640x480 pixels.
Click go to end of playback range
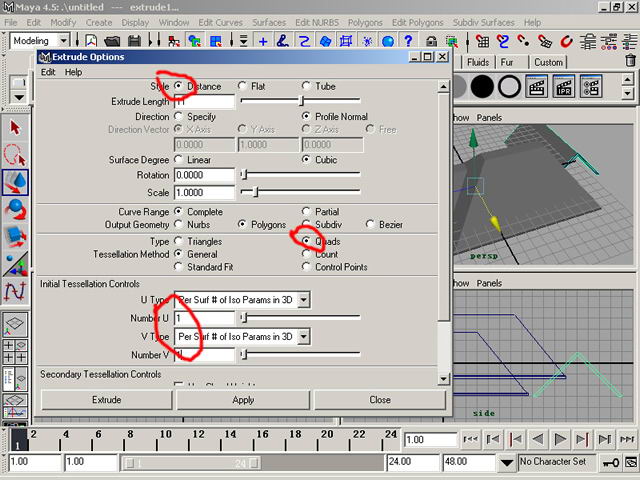pos(627,440)
